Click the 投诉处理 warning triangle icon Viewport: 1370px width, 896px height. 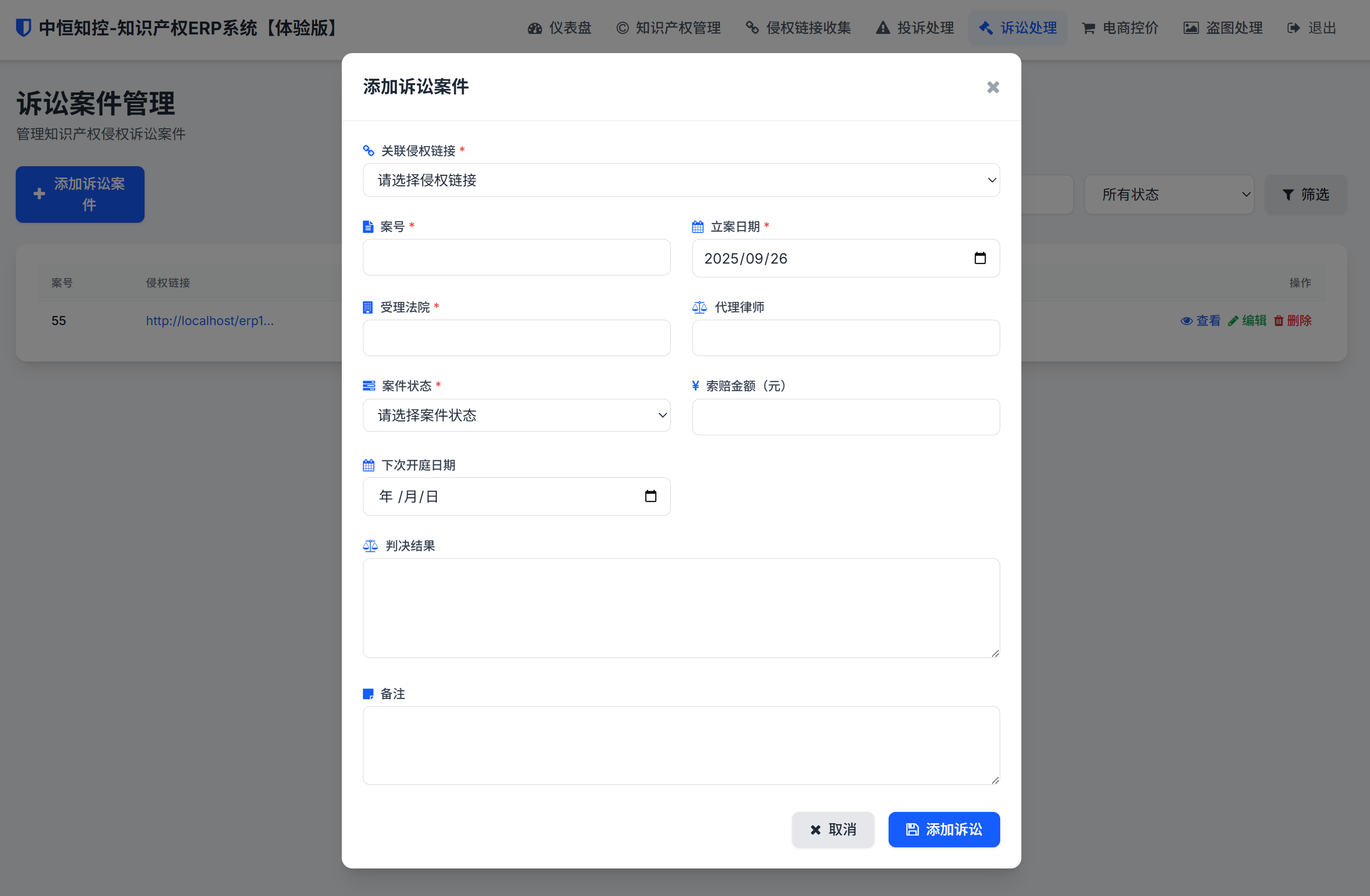[x=883, y=28]
